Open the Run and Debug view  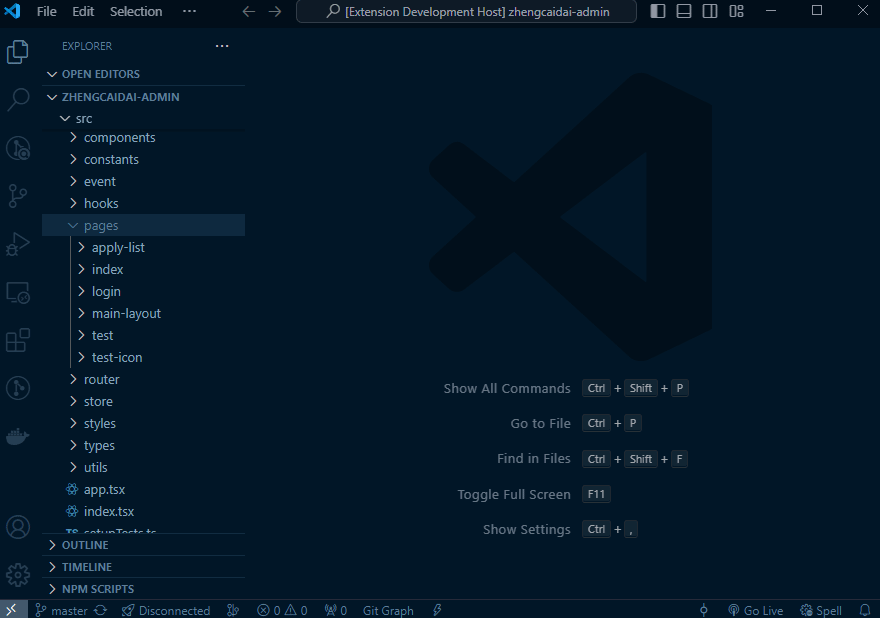17,244
